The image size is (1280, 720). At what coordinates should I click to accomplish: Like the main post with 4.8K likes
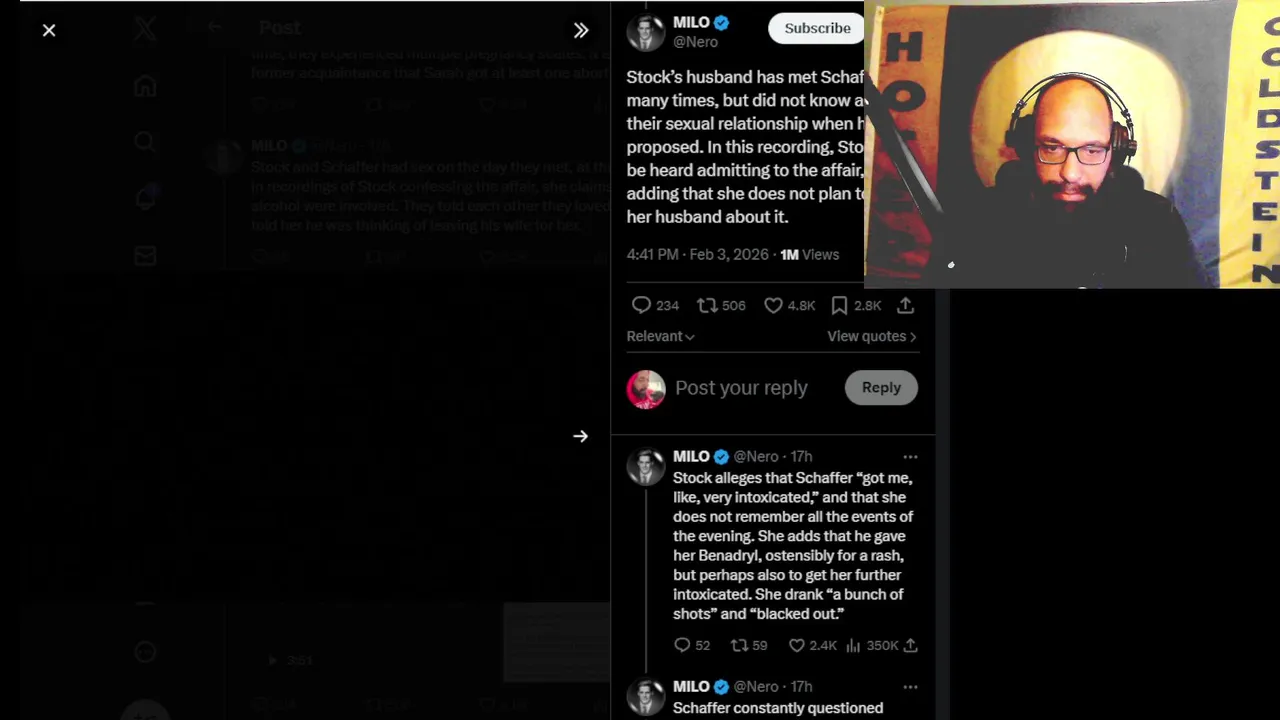789,305
